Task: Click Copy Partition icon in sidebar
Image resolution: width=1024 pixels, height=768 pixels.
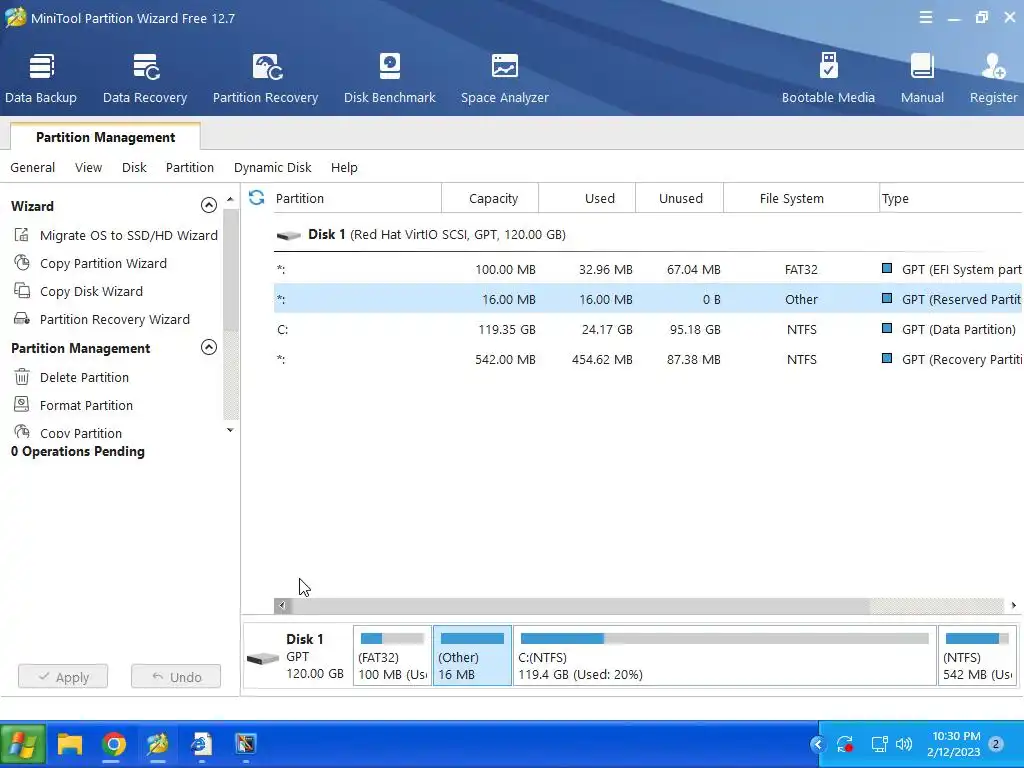Action: tap(22, 432)
